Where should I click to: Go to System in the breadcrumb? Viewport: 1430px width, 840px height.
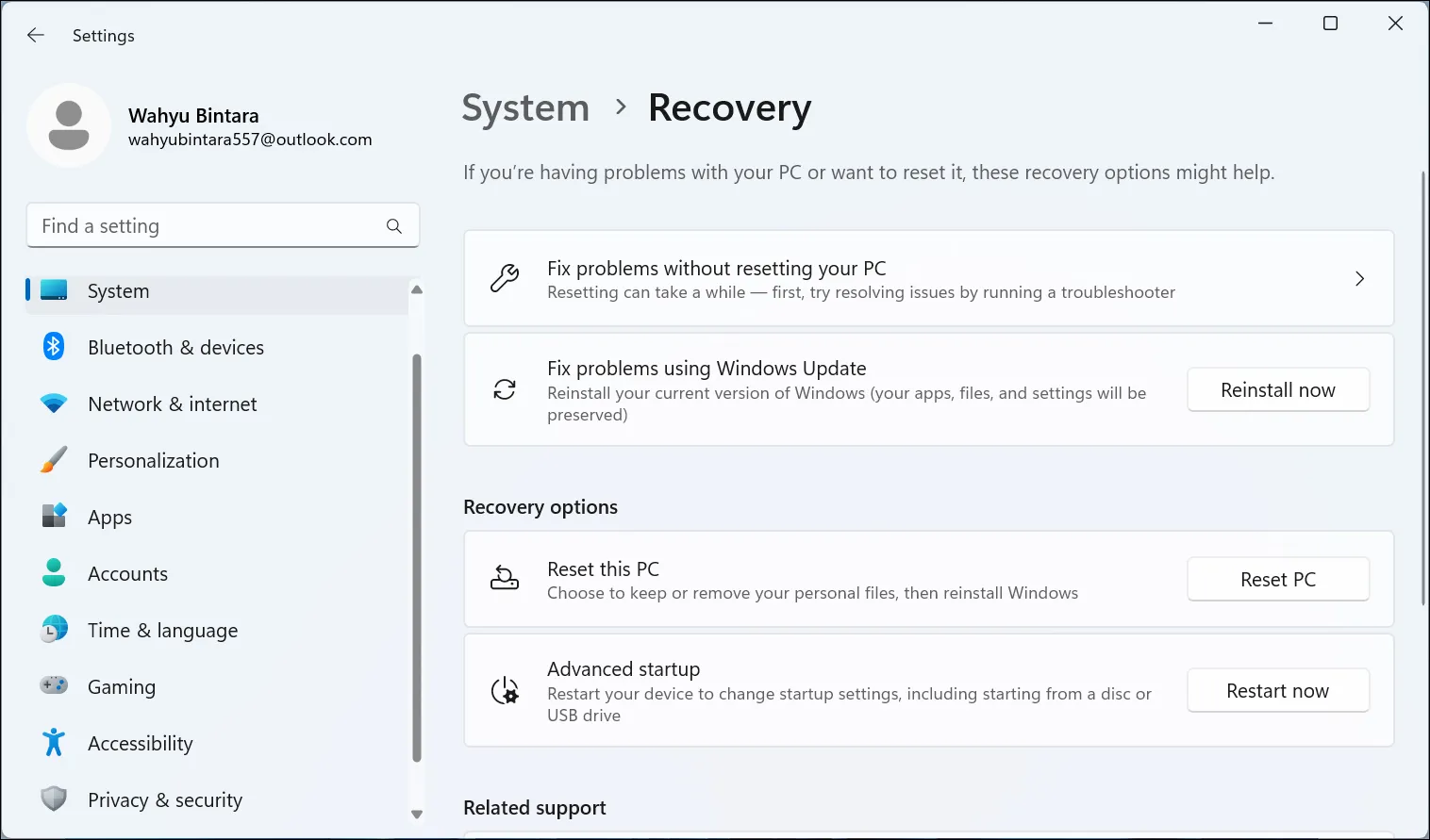[525, 108]
